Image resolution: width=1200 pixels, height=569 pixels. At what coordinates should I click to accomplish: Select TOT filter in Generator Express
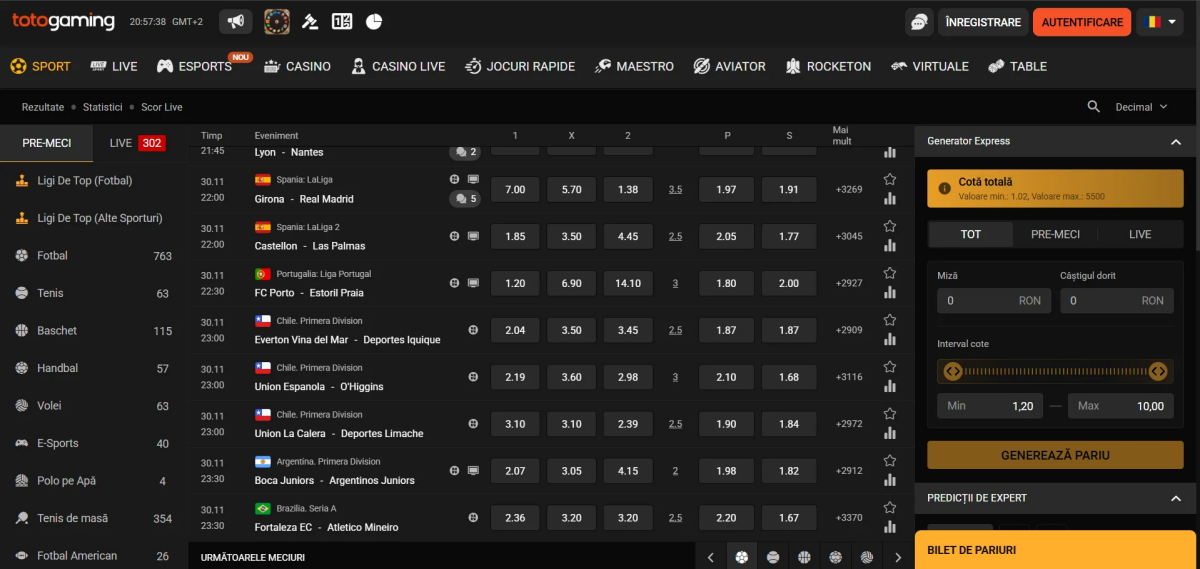(x=970, y=234)
